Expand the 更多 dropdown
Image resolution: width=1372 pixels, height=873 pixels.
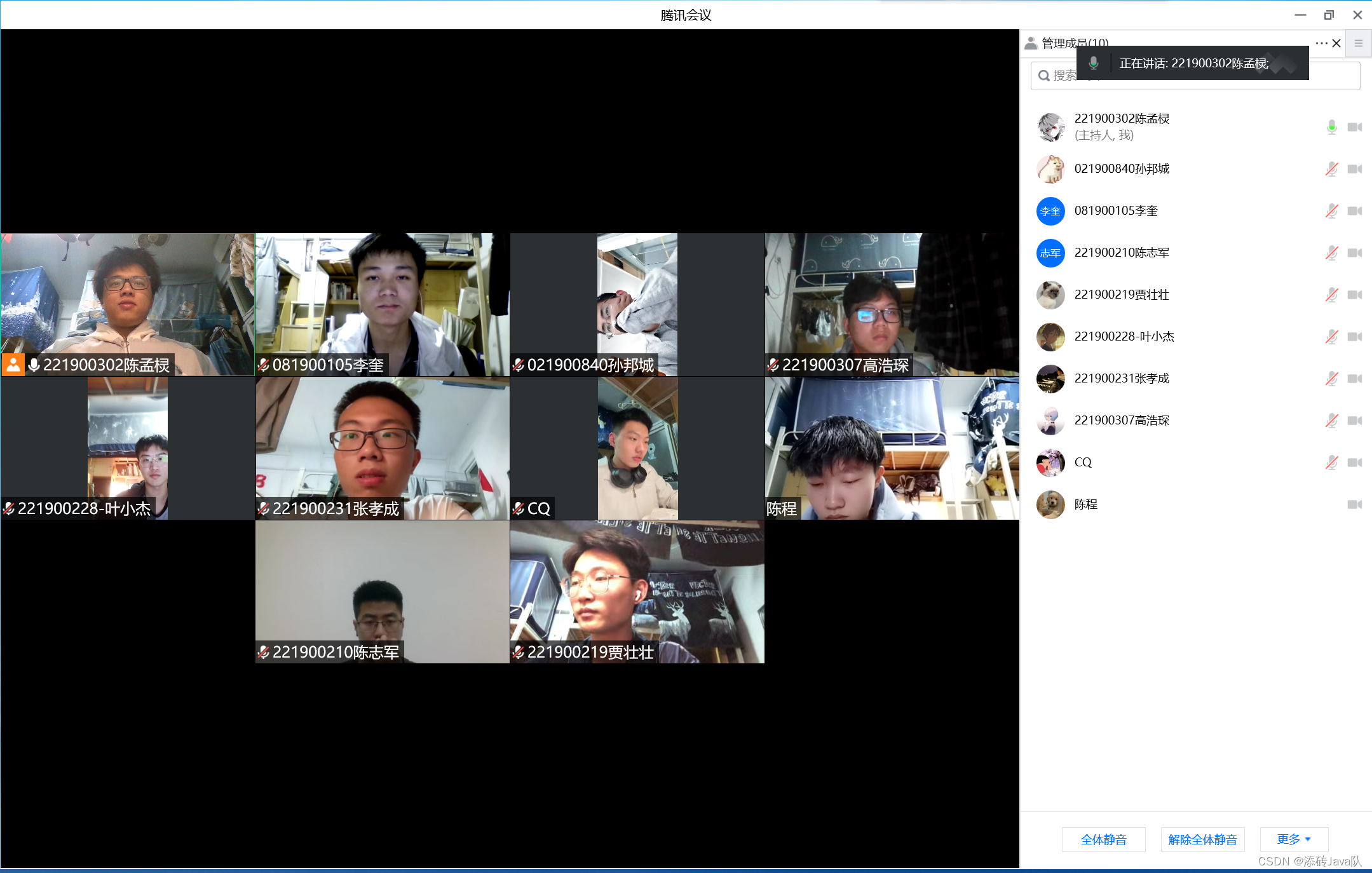(x=1294, y=839)
